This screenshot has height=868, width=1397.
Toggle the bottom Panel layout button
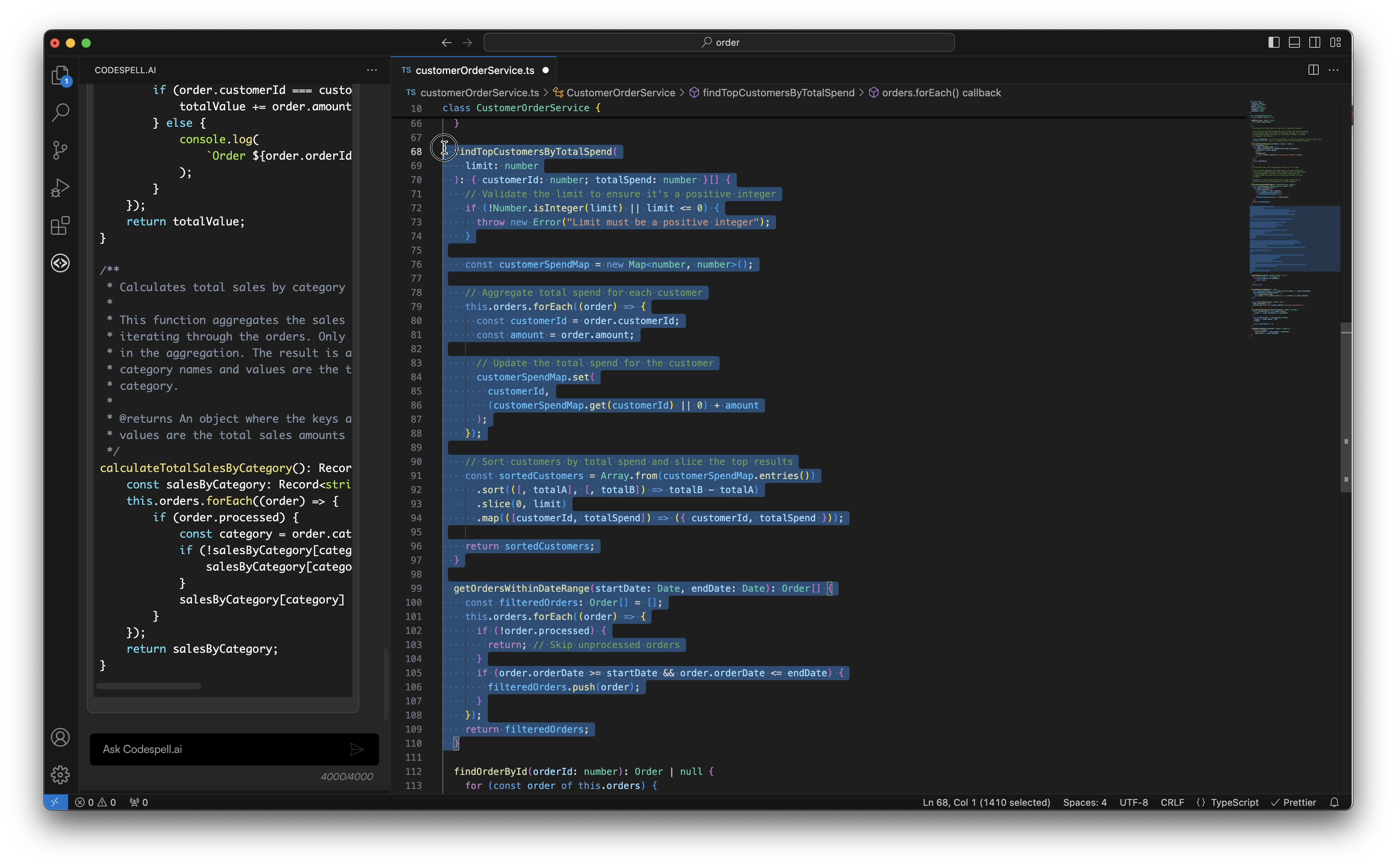(x=1294, y=43)
